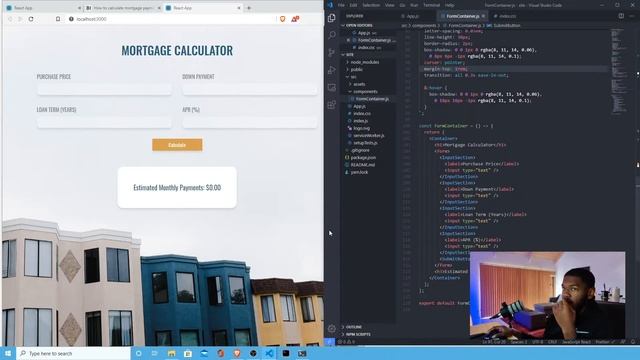Click the Loan Term (Years) input field
Image resolution: width=640 pixels, height=360 pixels.
[104, 122]
